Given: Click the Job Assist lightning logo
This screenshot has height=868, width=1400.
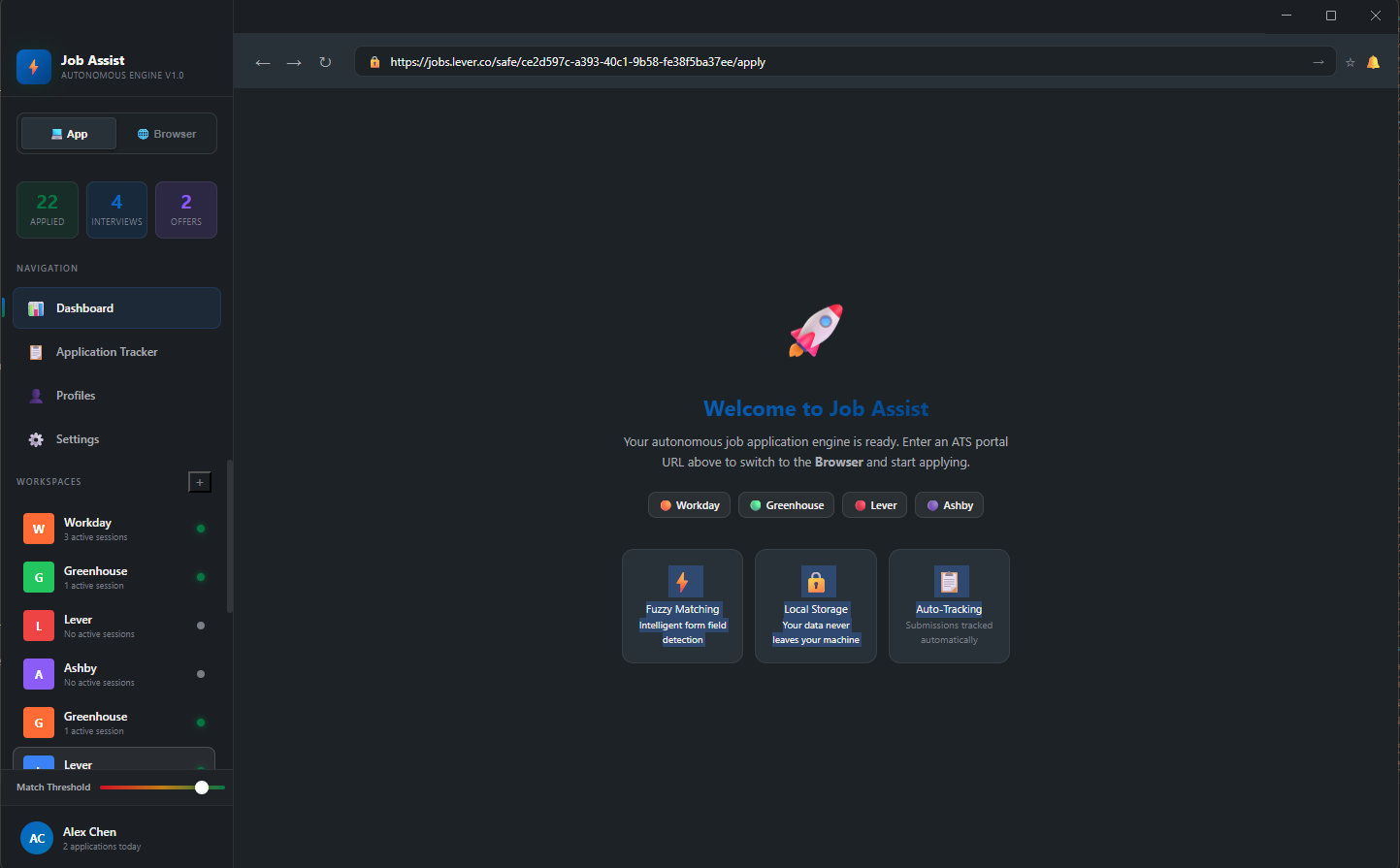Looking at the screenshot, I should (x=34, y=67).
